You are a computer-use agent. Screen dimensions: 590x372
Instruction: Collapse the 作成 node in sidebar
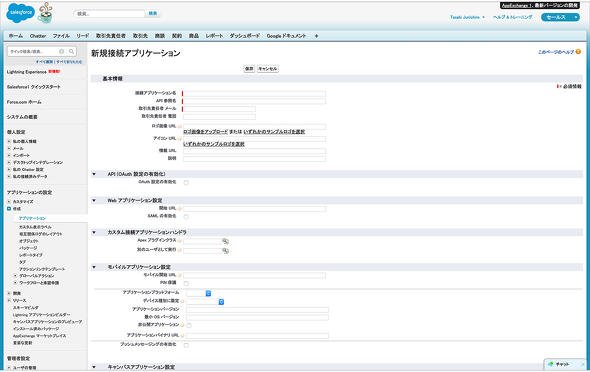tap(9, 208)
